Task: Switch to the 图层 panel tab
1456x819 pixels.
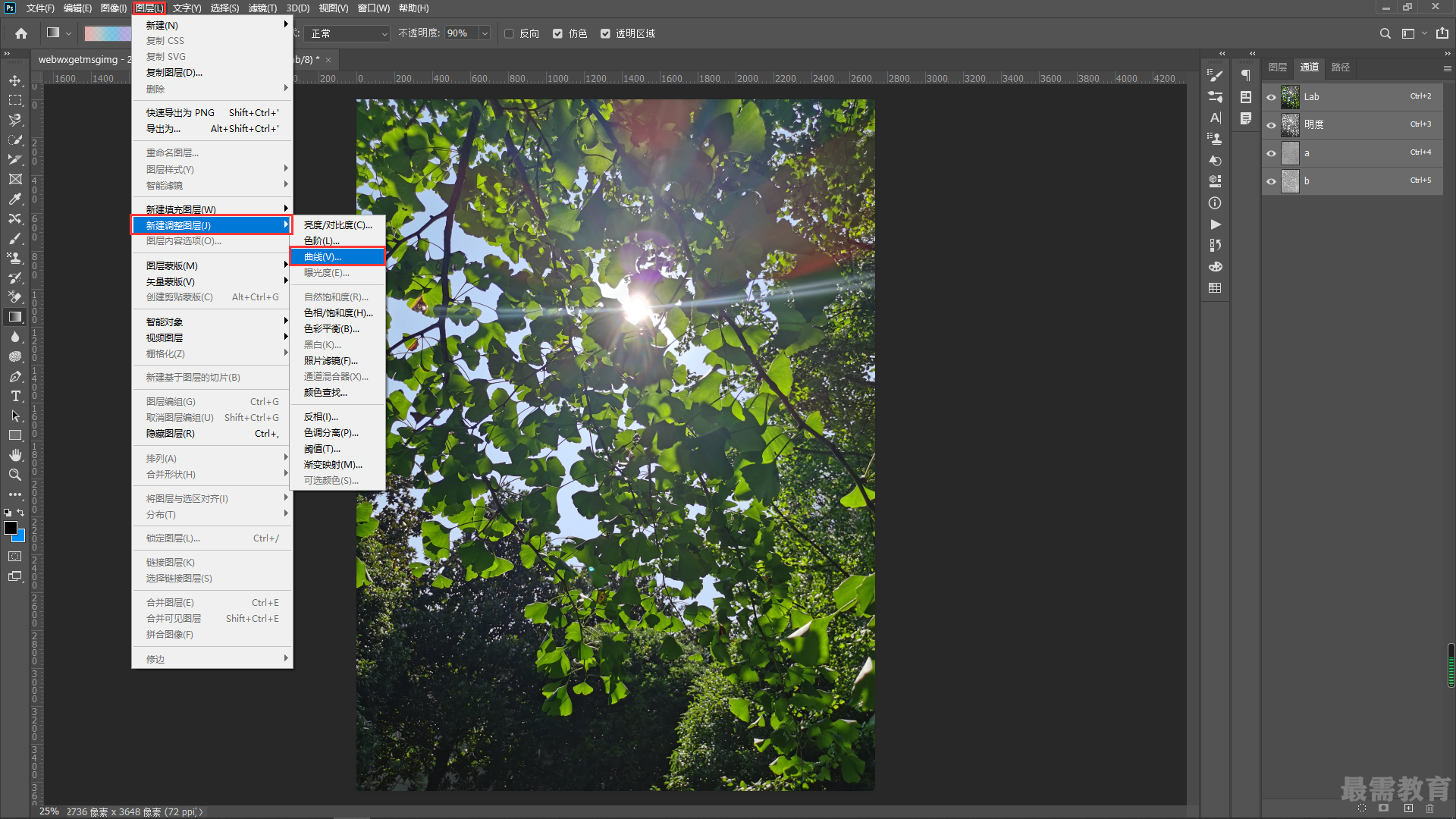Action: point(1277,67)
